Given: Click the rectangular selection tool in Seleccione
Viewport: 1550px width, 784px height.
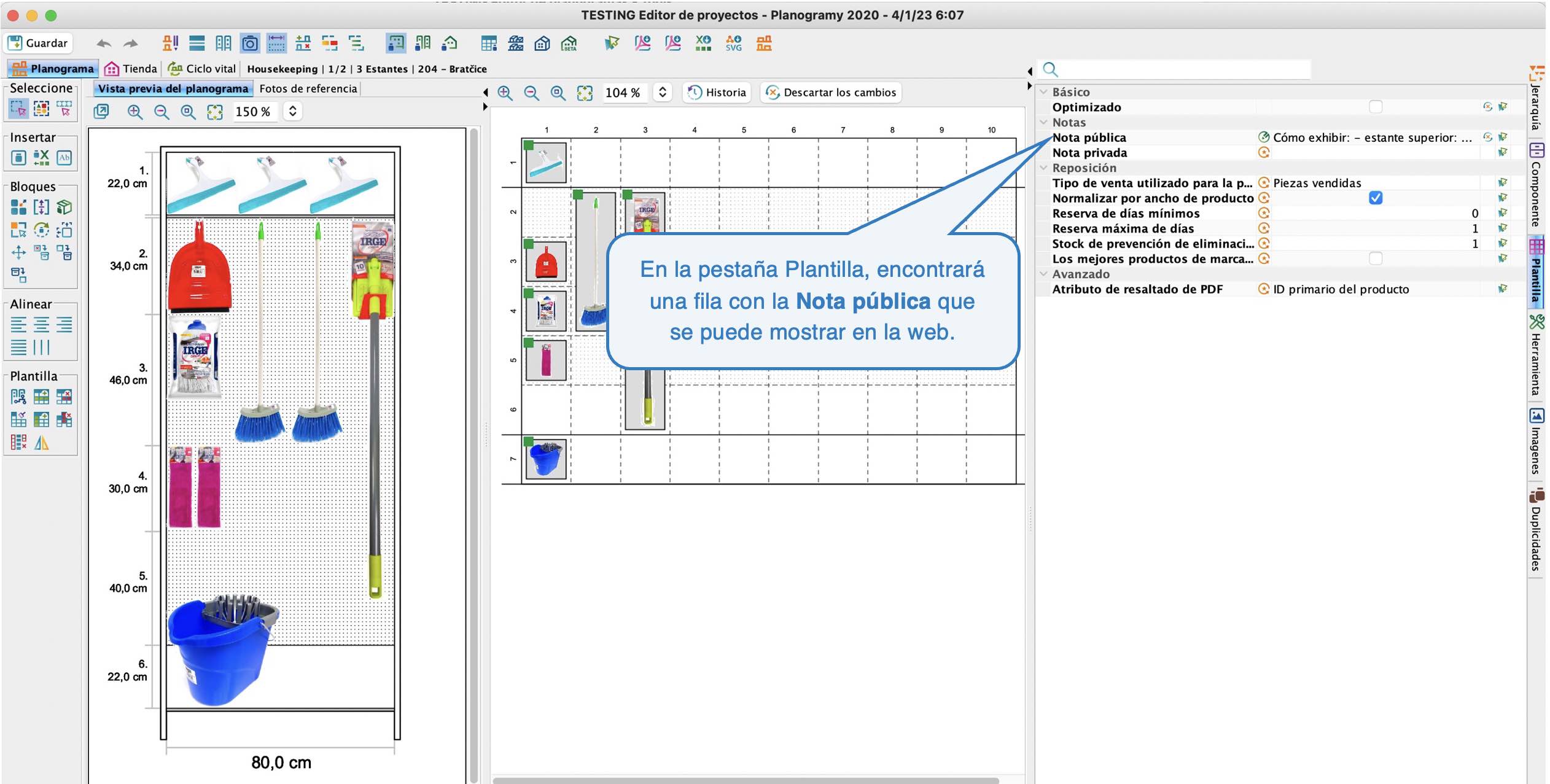Looking at the screenshot, I should (x=18, y=109).
